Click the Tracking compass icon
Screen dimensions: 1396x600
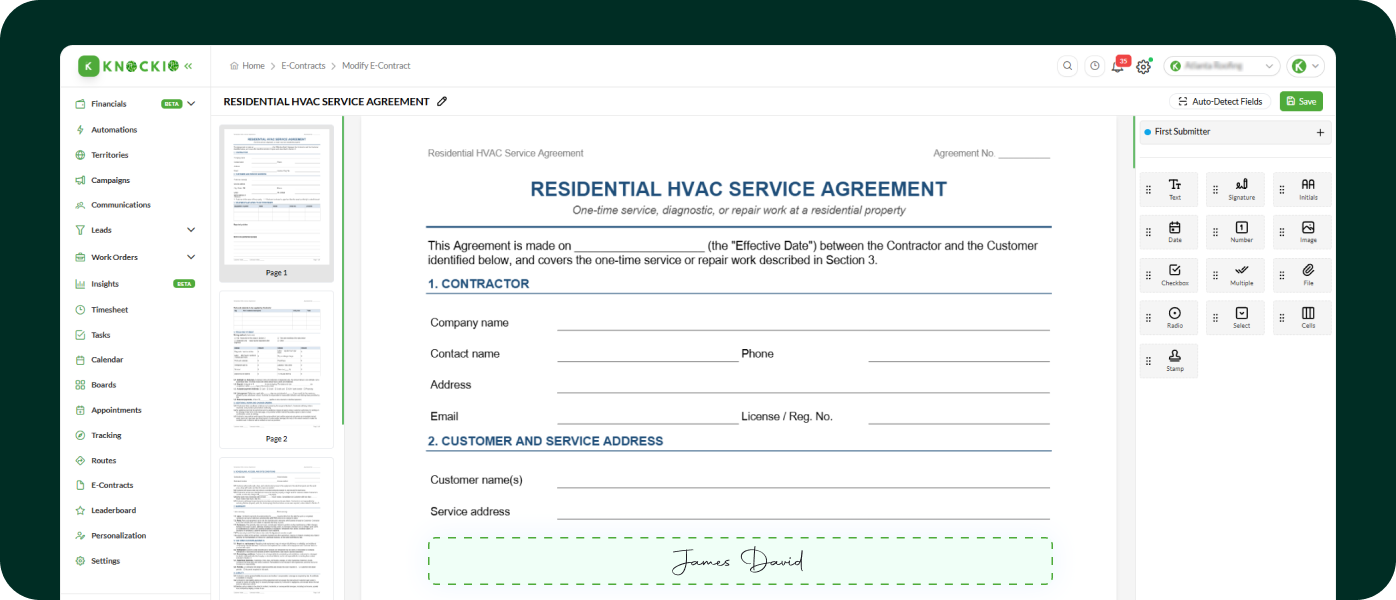[81, 435]
